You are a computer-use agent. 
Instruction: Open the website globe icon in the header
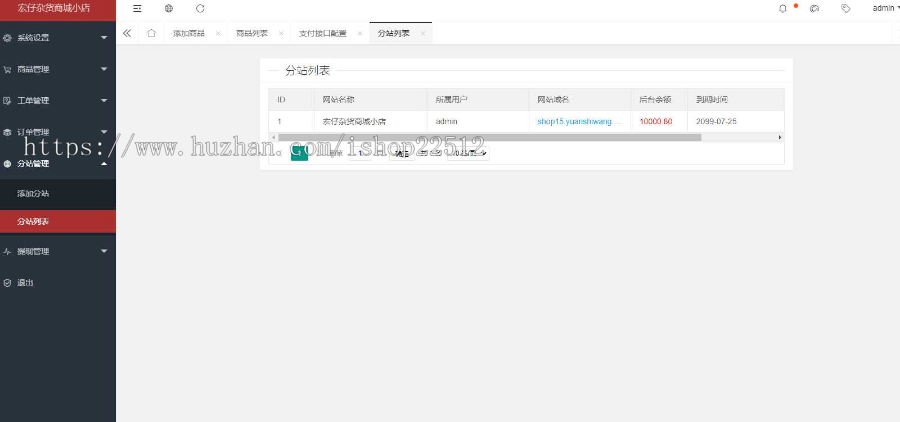pos(169,9)
